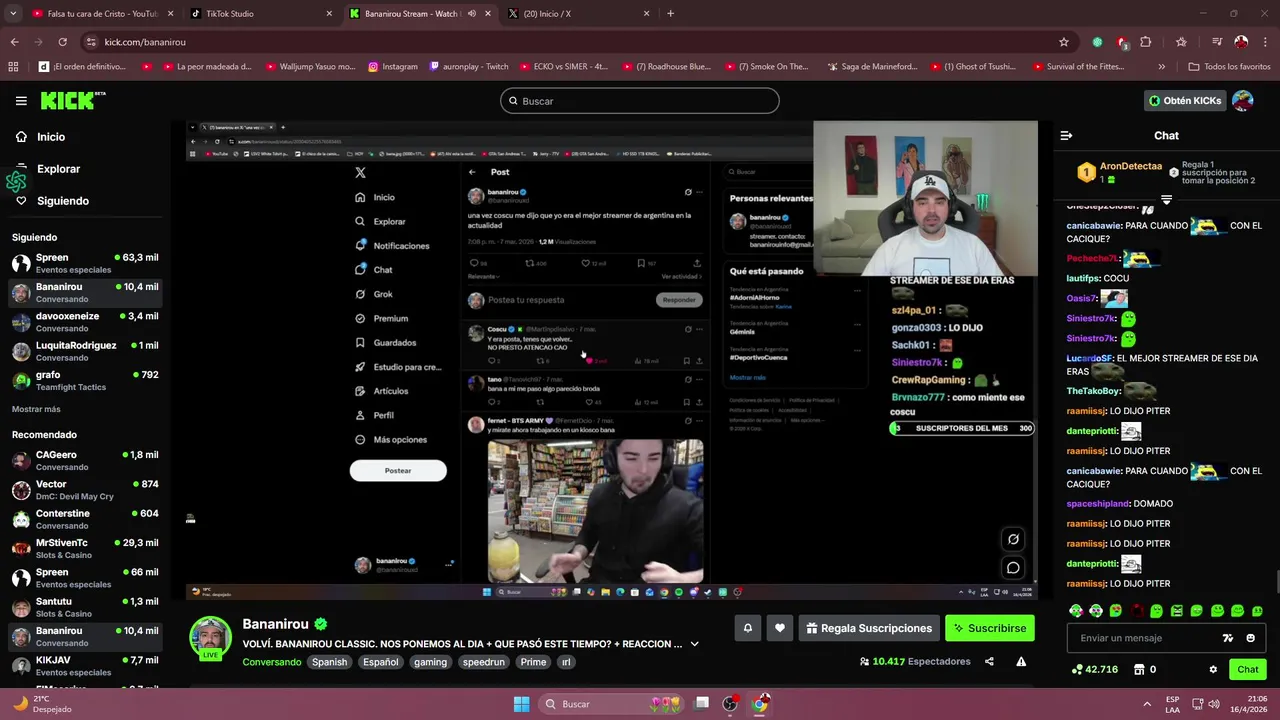The height and width of the screenshot is (720, 1280).
Task: Click the chat bubble icon on player
Action: [x=1013, y=568]
